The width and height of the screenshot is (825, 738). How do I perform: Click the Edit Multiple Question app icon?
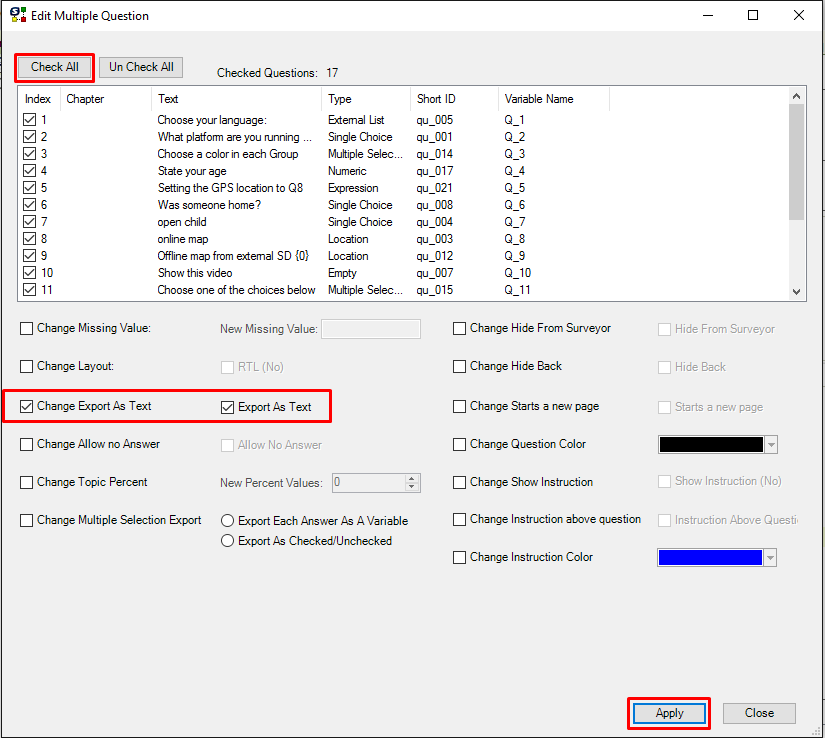pos(18,15)
